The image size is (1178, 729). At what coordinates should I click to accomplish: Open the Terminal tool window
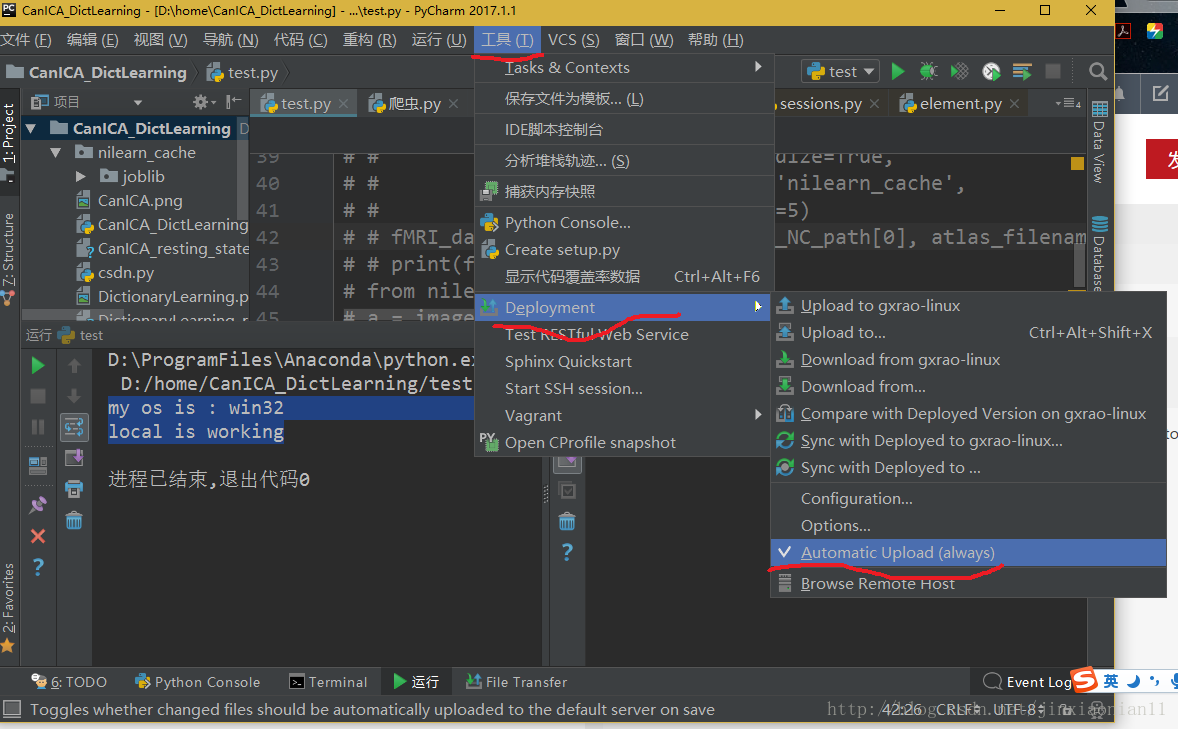point(328,682)
